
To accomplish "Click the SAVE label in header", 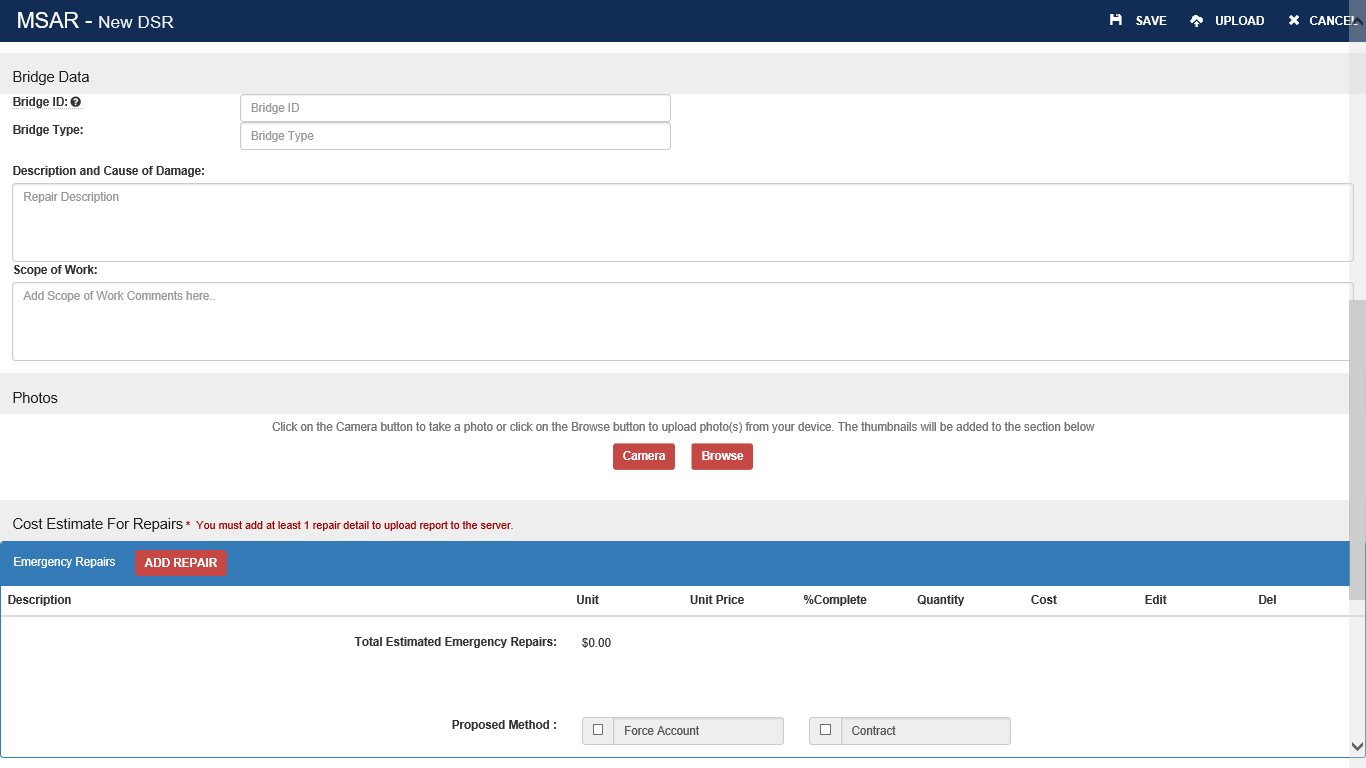I will [x=1151, y=21].
